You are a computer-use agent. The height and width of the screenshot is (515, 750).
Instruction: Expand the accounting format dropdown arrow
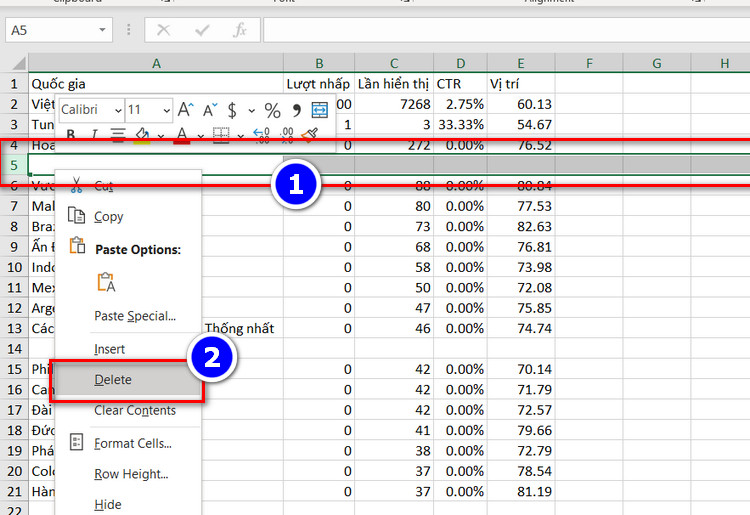(x=252, y=111)
